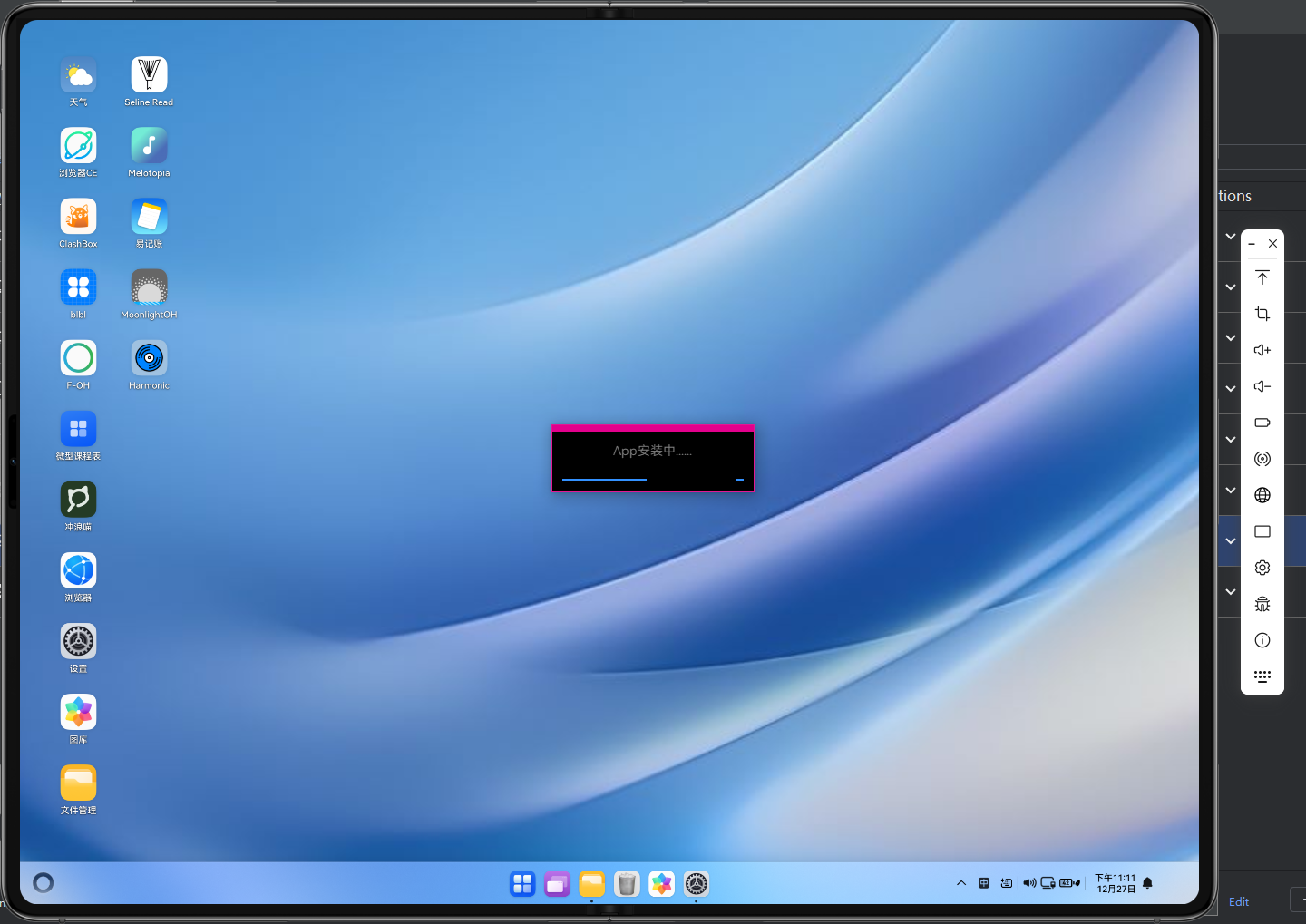Open the emulator toolbar settings gear
The image size is (1306, 924).
pyautogui.click(x=1262, y=568)
